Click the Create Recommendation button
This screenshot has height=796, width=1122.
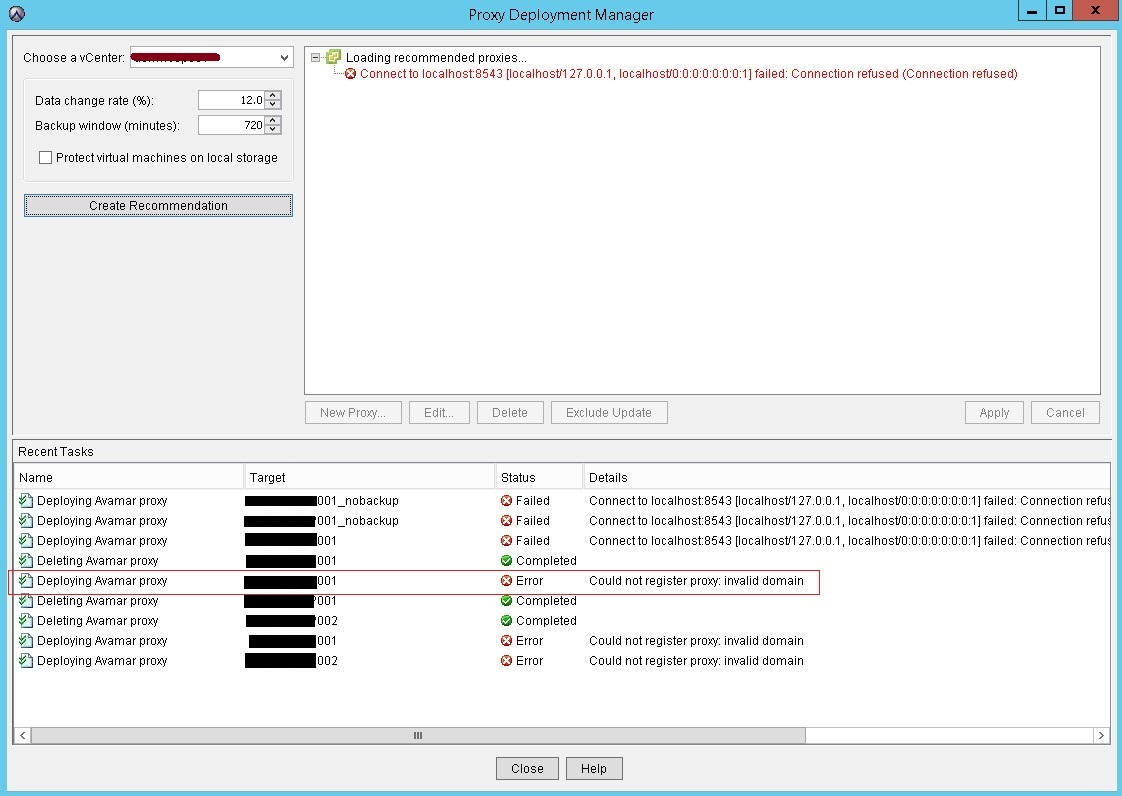click(x=157, y=205)
